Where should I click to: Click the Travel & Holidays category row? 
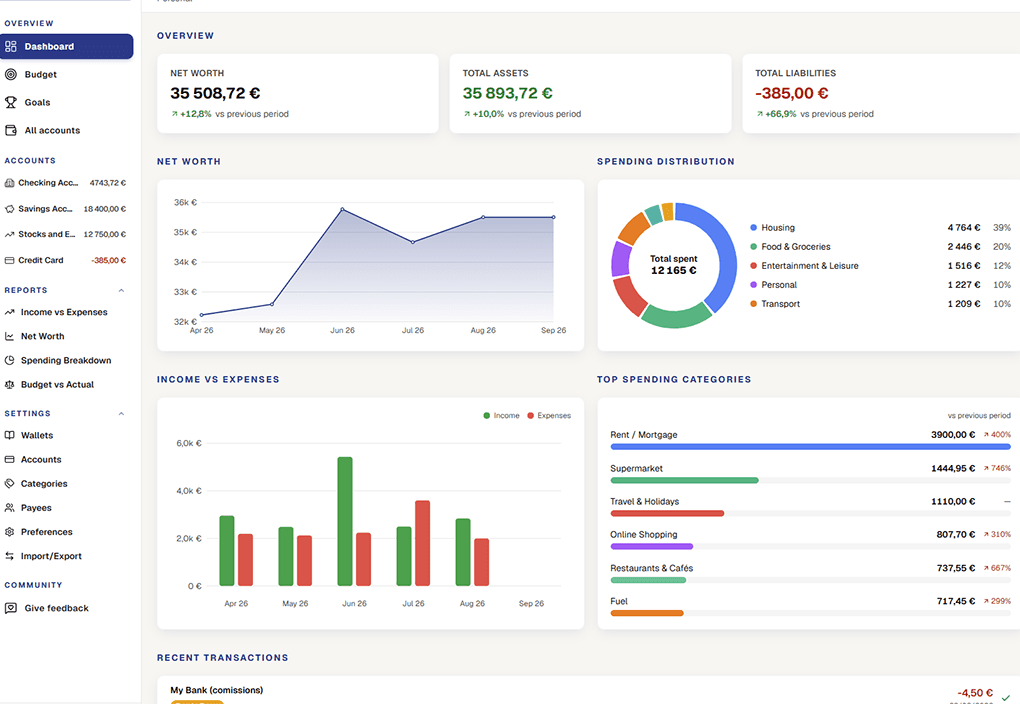click(811, 507)
